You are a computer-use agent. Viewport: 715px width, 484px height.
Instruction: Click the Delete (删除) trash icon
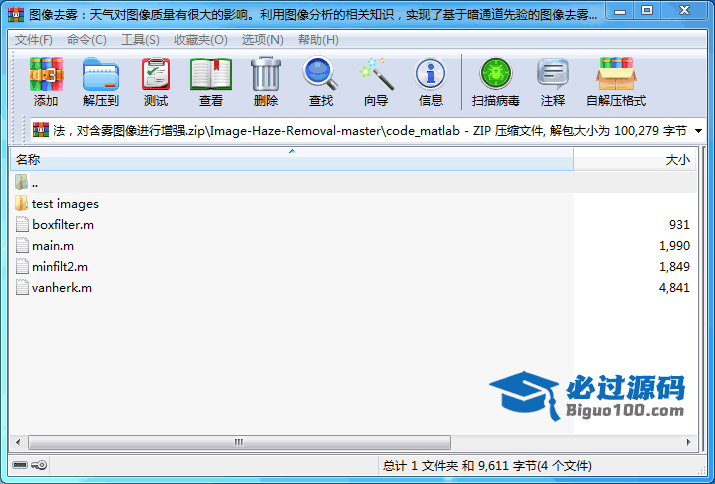tap(266, 74)
